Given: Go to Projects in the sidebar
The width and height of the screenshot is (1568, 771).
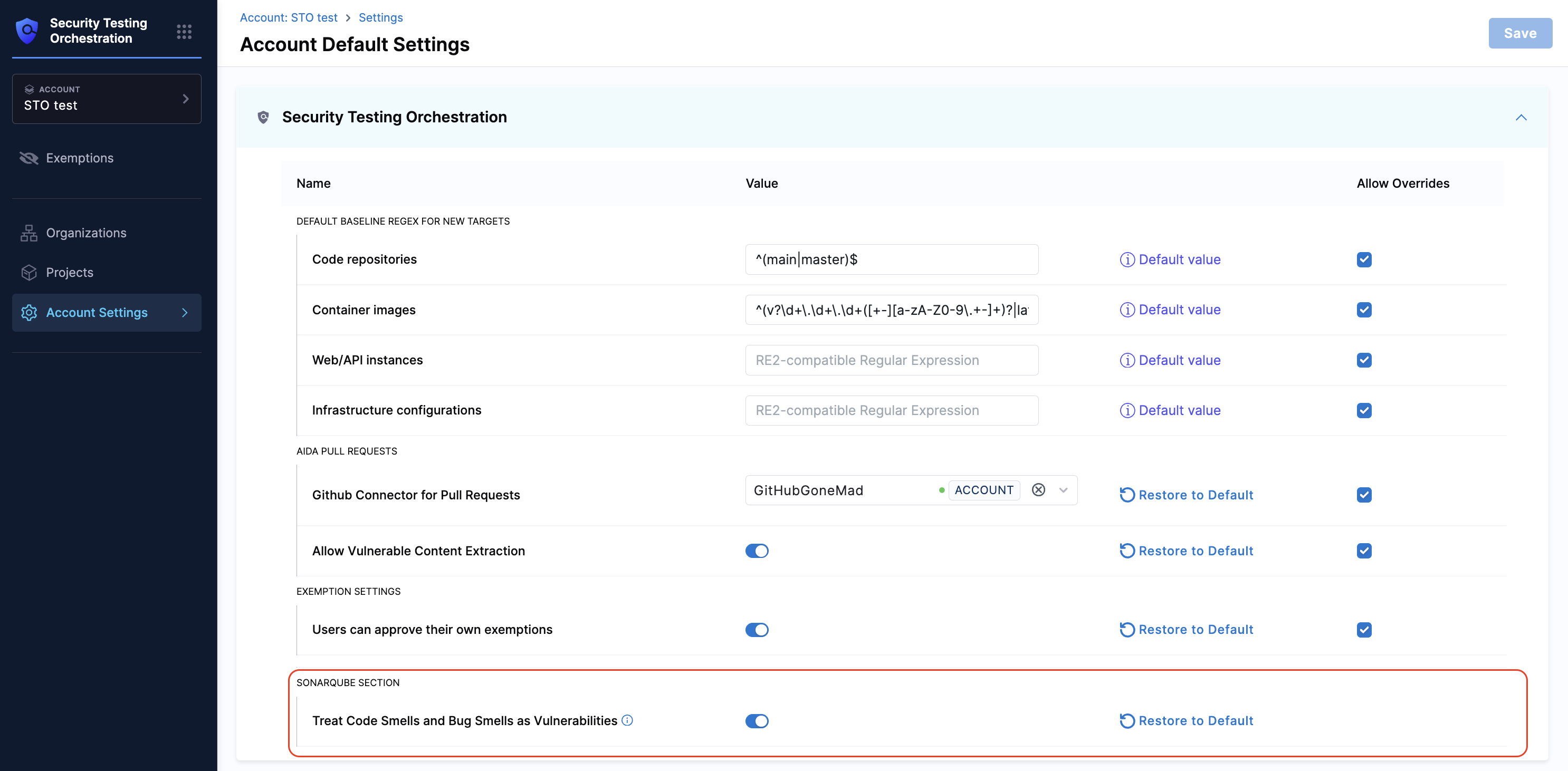Looking at the screenshot, I should 70,273.
